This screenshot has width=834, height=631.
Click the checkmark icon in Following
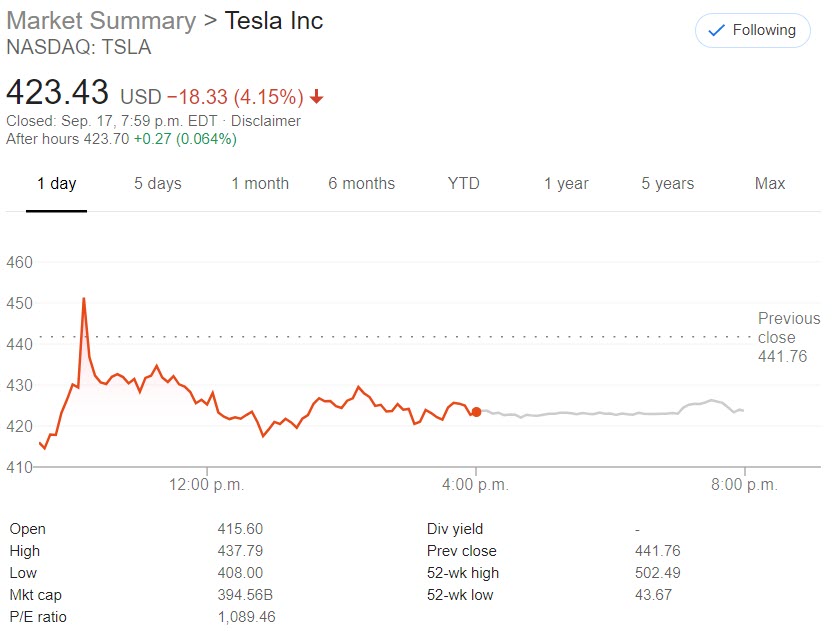[x=716, y=31]
